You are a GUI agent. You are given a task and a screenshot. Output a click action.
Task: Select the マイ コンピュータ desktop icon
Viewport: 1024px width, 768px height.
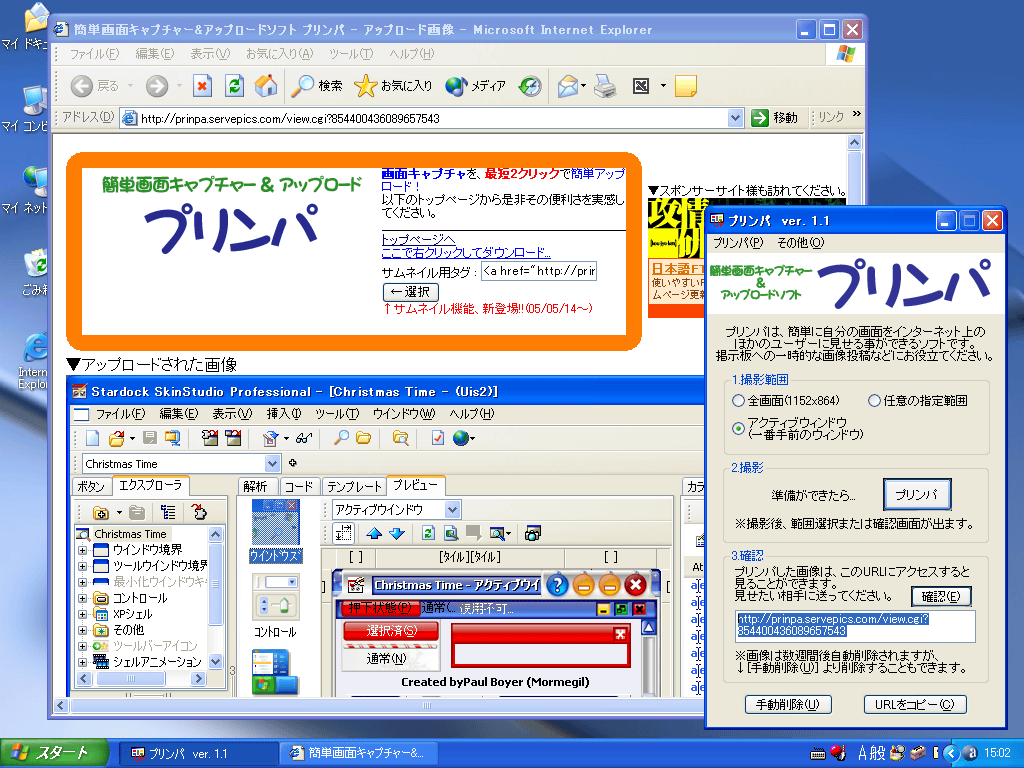pos(26,110)
